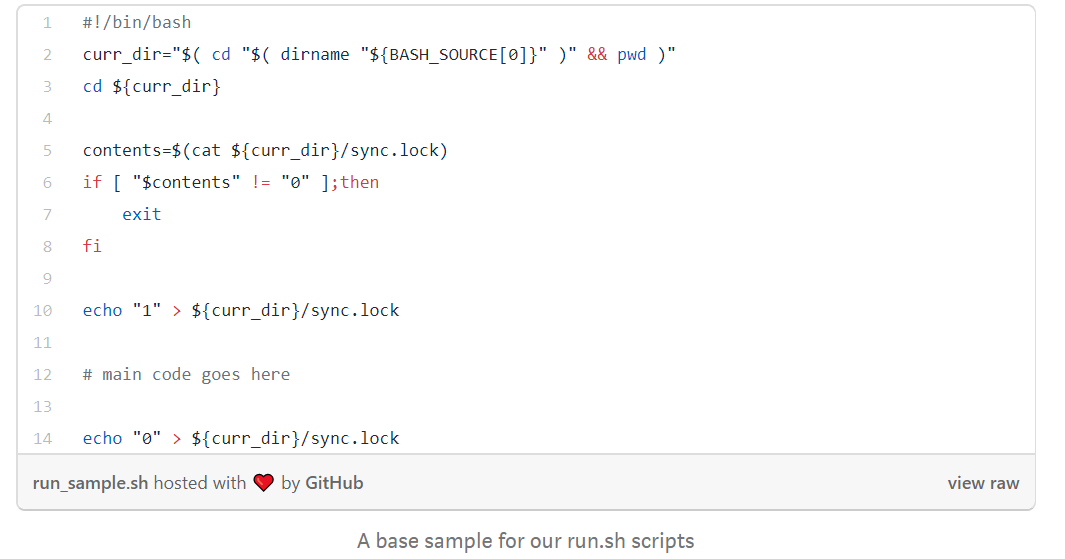Click line number 6 in the gutter
This screenshot has width=1065, height=559.
pyautogui.click(x=47, y=182)
